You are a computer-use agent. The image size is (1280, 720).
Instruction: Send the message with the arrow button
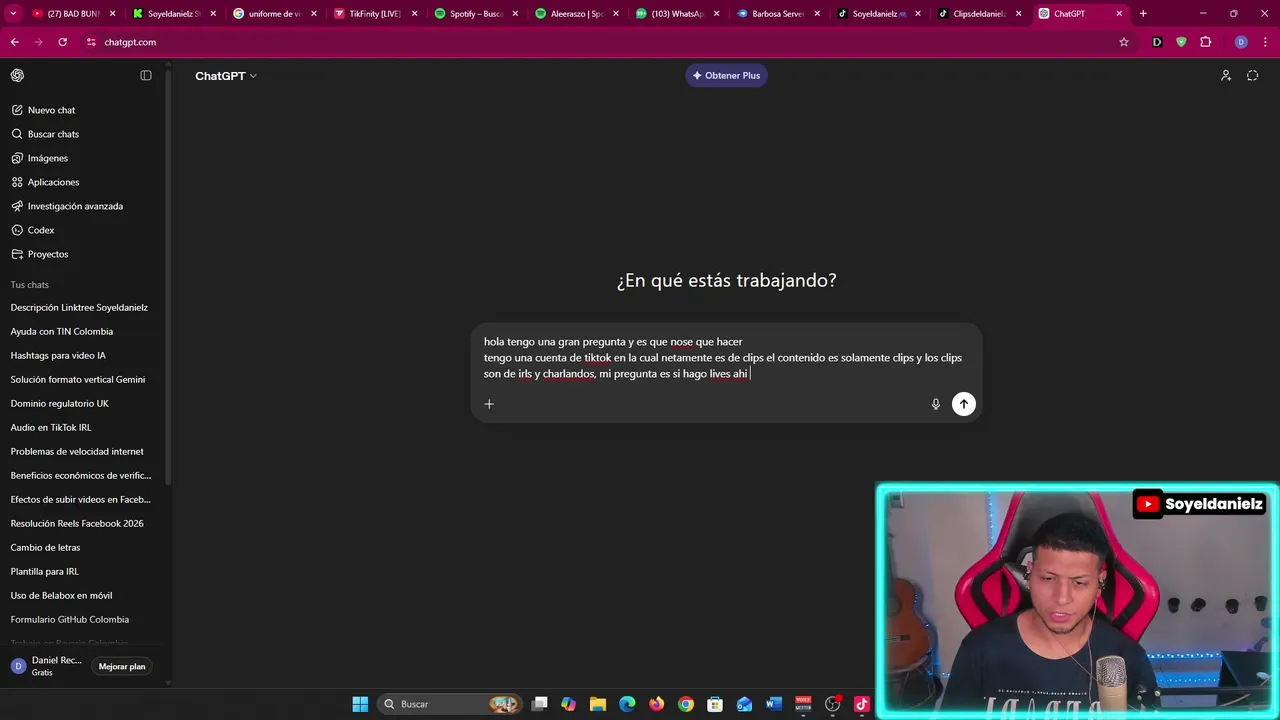963,404
